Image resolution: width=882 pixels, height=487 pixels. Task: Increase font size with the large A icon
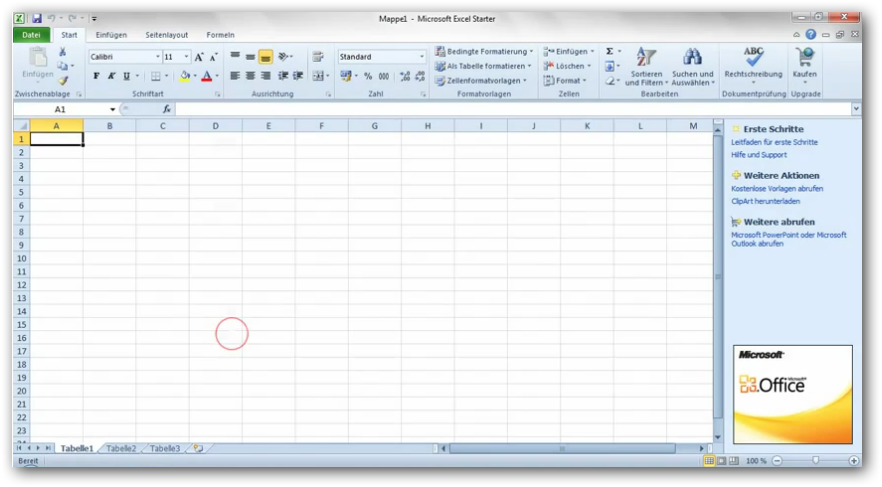click(x=199, y=57)
